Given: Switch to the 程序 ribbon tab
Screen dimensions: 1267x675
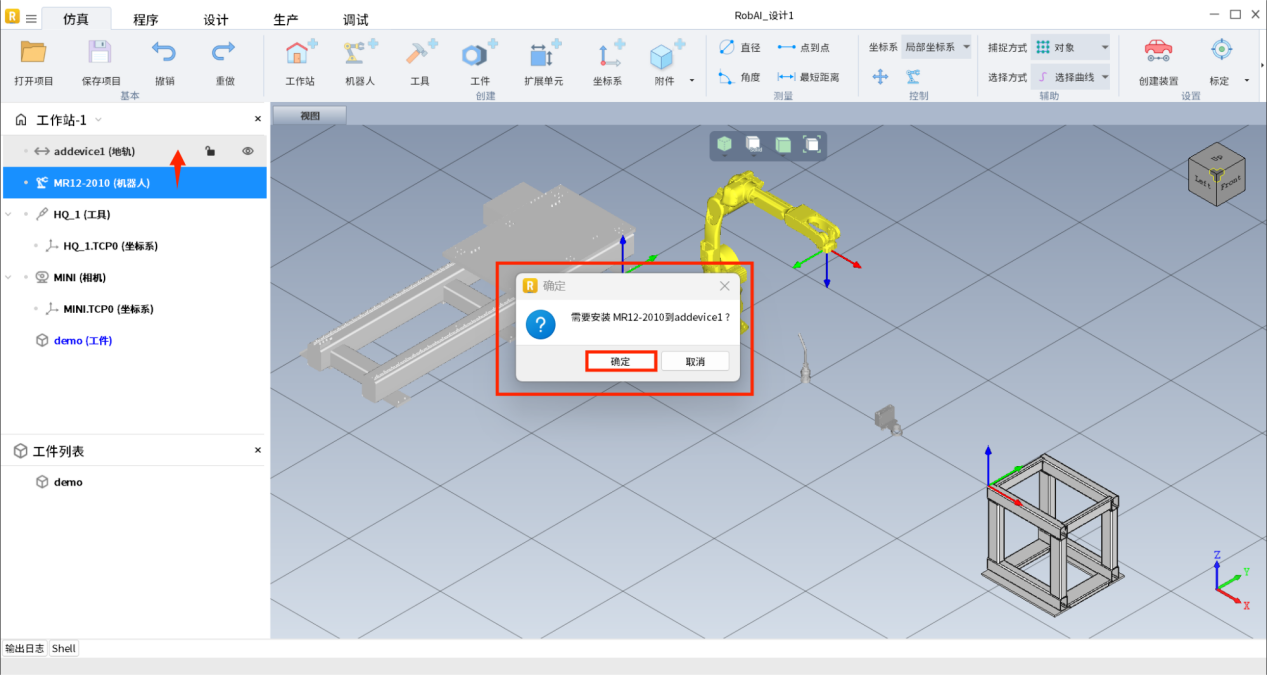Looking at the screenshot, I should pyautogui.click(x=146, y=20).
